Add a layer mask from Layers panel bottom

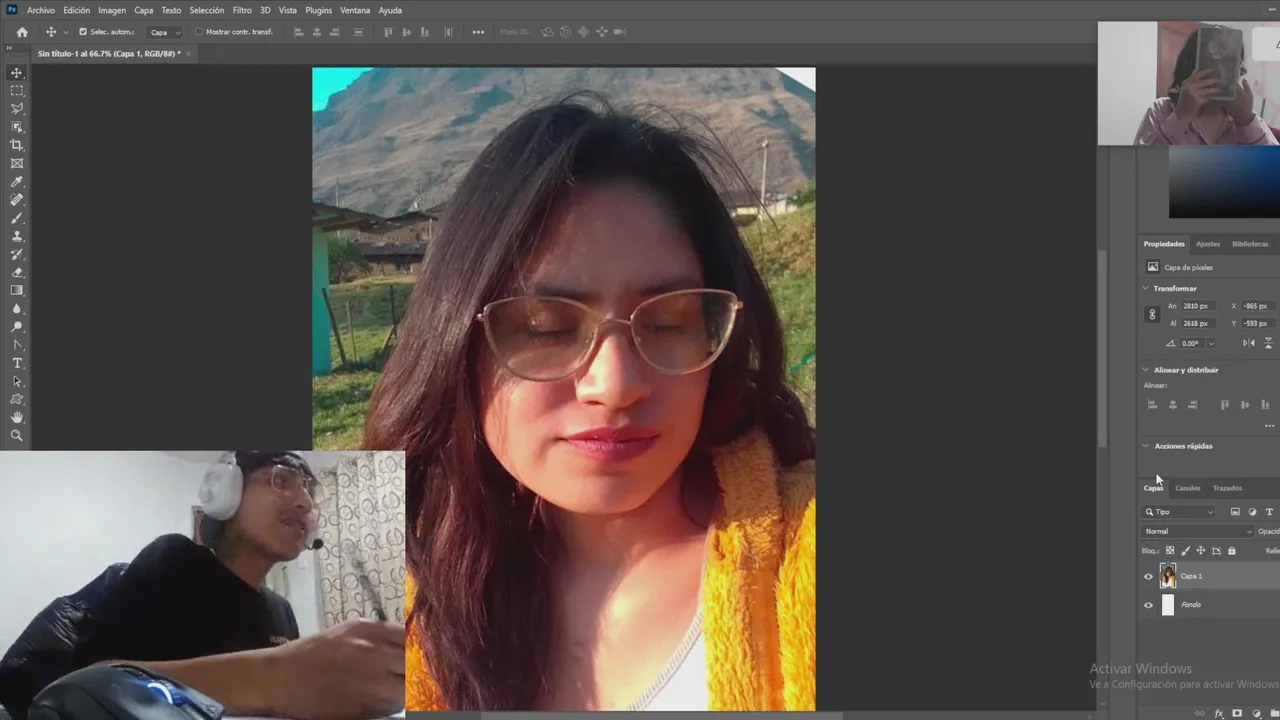[1237, 713]
